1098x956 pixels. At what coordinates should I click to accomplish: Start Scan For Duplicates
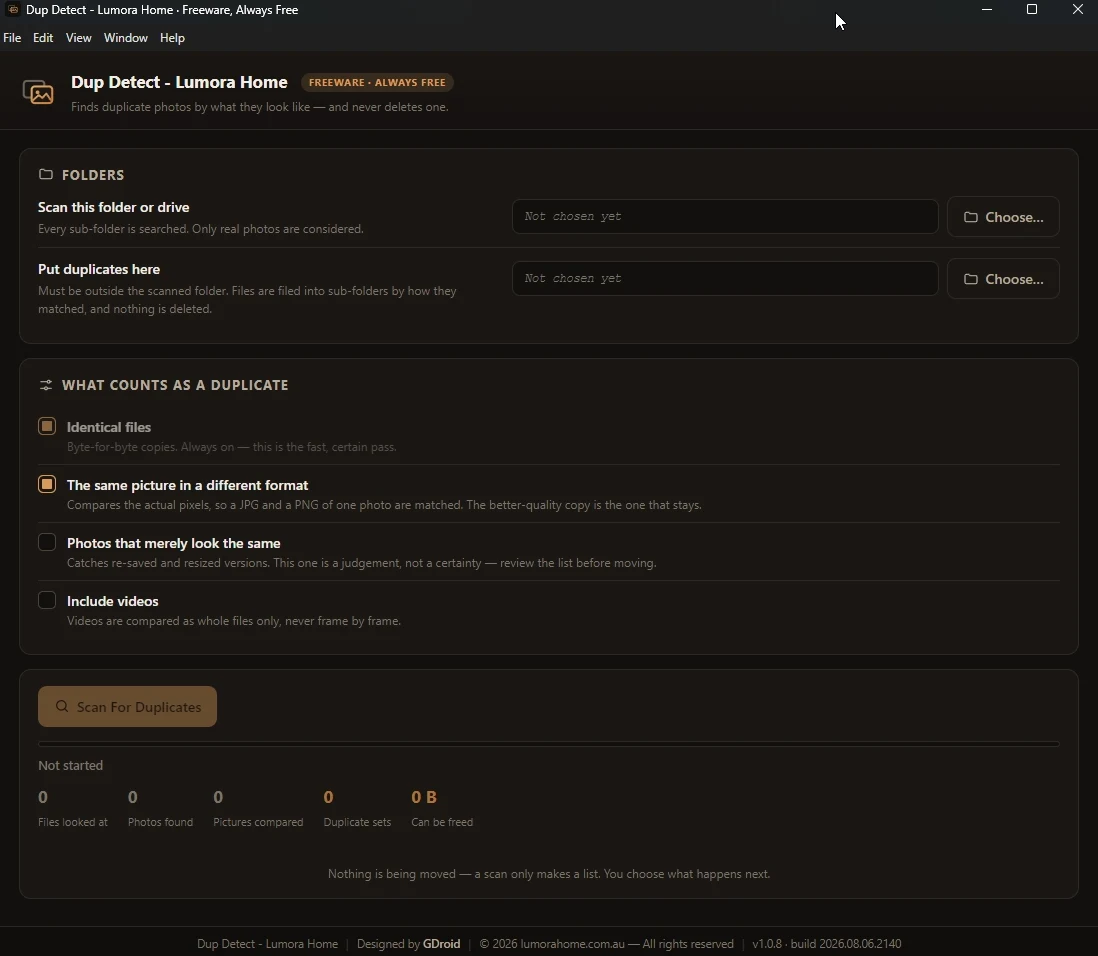(x=127, y=707)
